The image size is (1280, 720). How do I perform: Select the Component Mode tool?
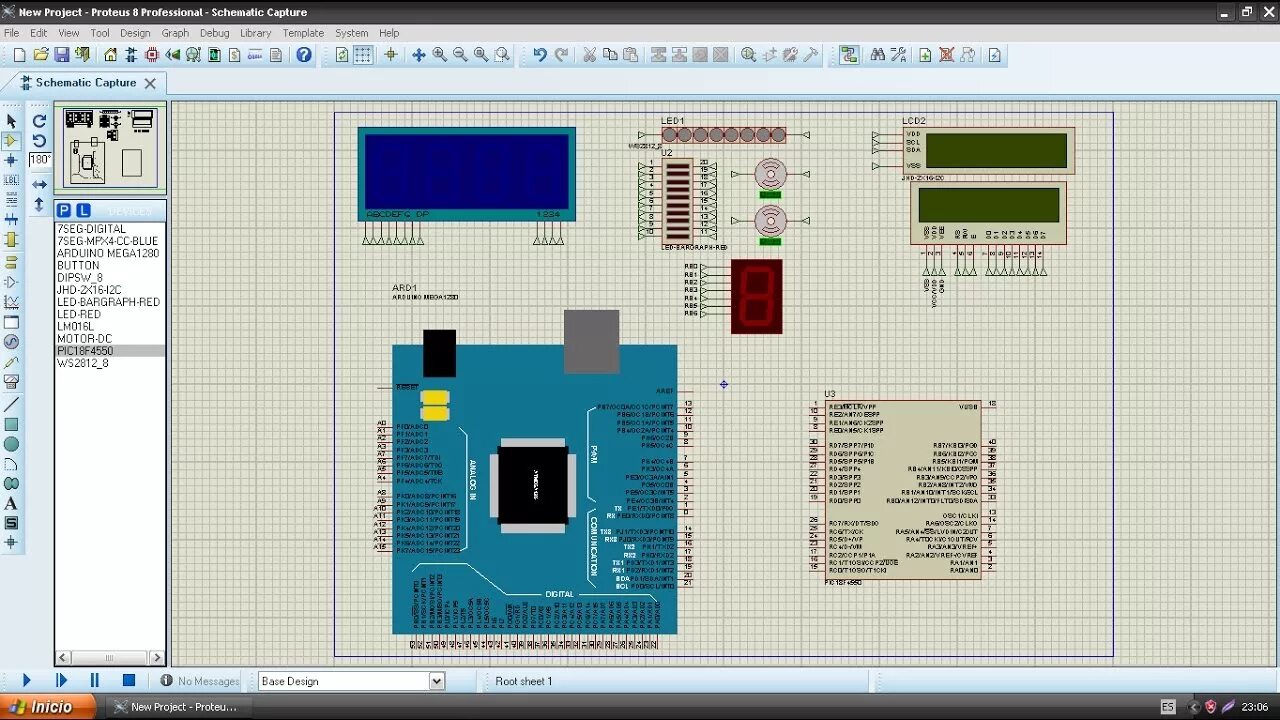point(11,141)
